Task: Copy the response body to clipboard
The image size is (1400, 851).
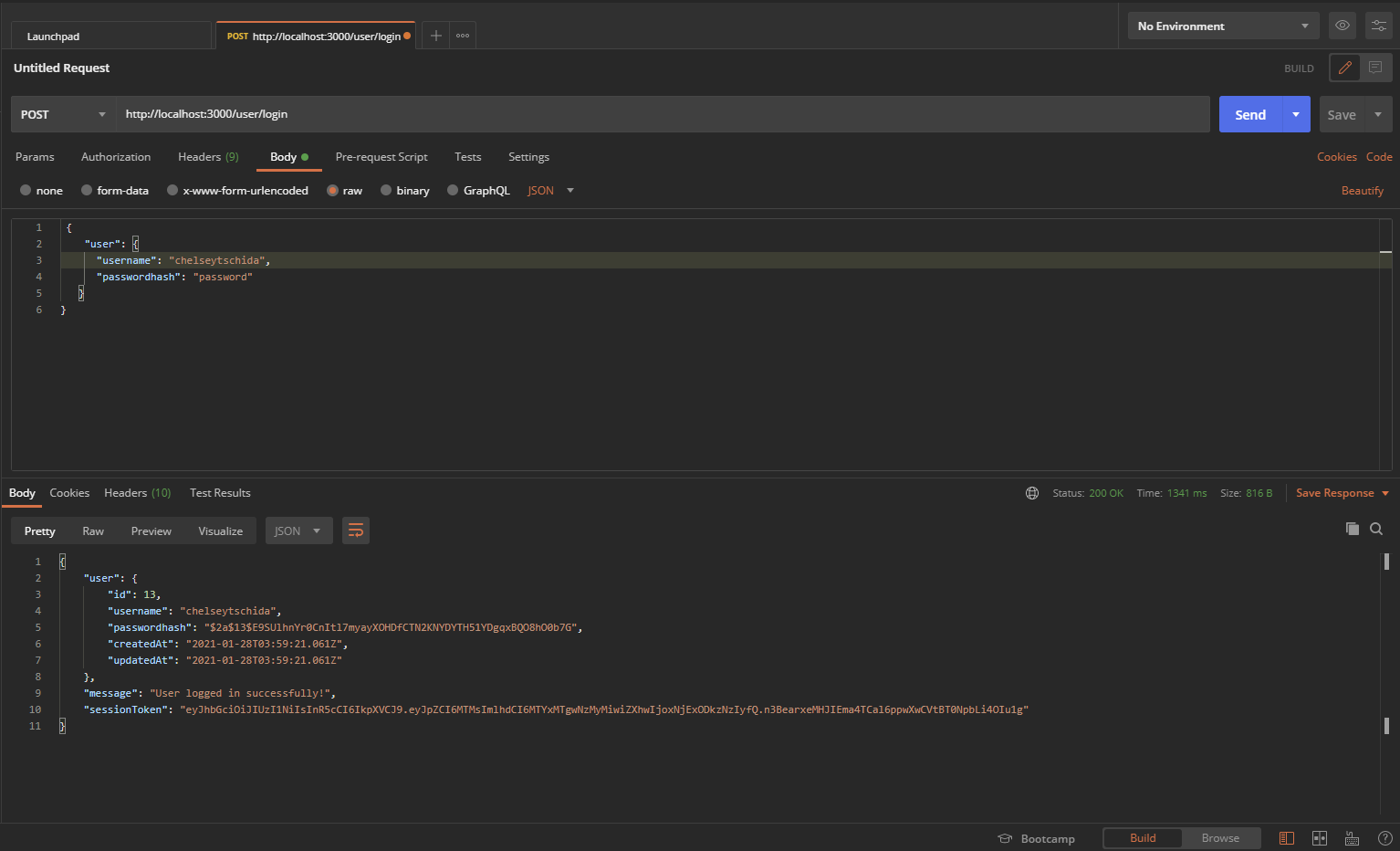Action: coord(1353,529)
